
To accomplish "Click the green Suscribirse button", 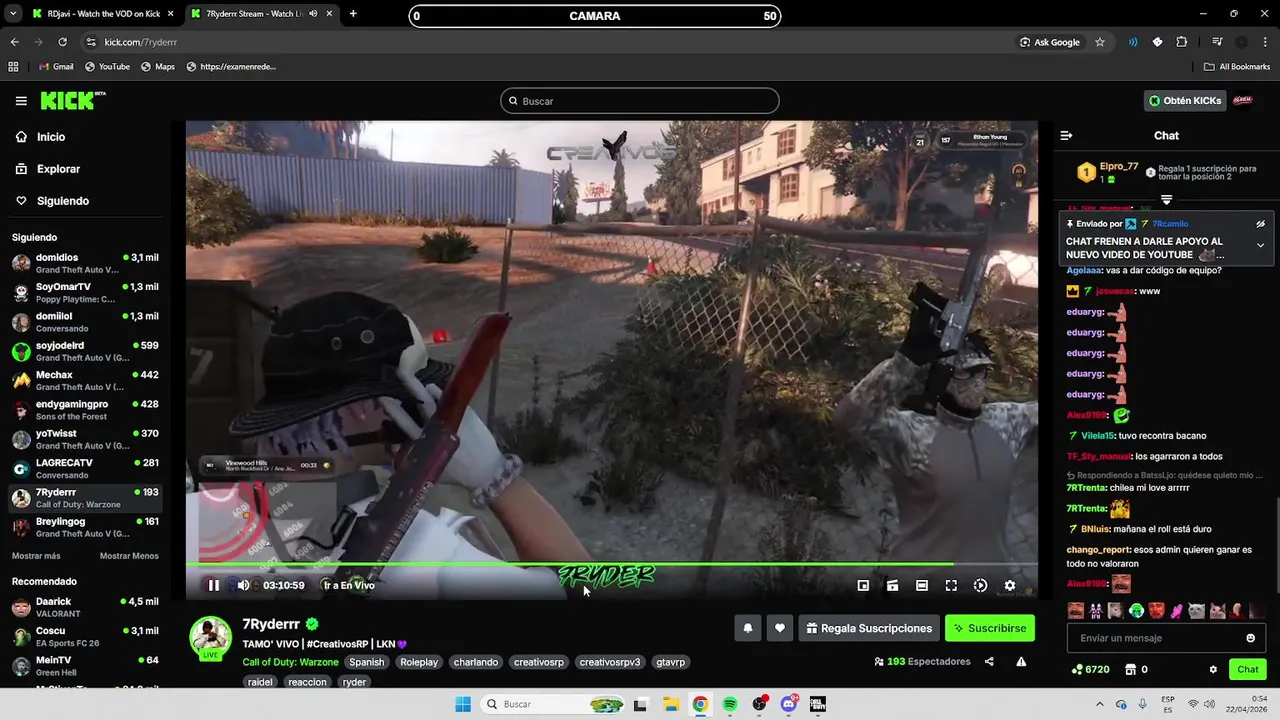I will tap(990, 628).
